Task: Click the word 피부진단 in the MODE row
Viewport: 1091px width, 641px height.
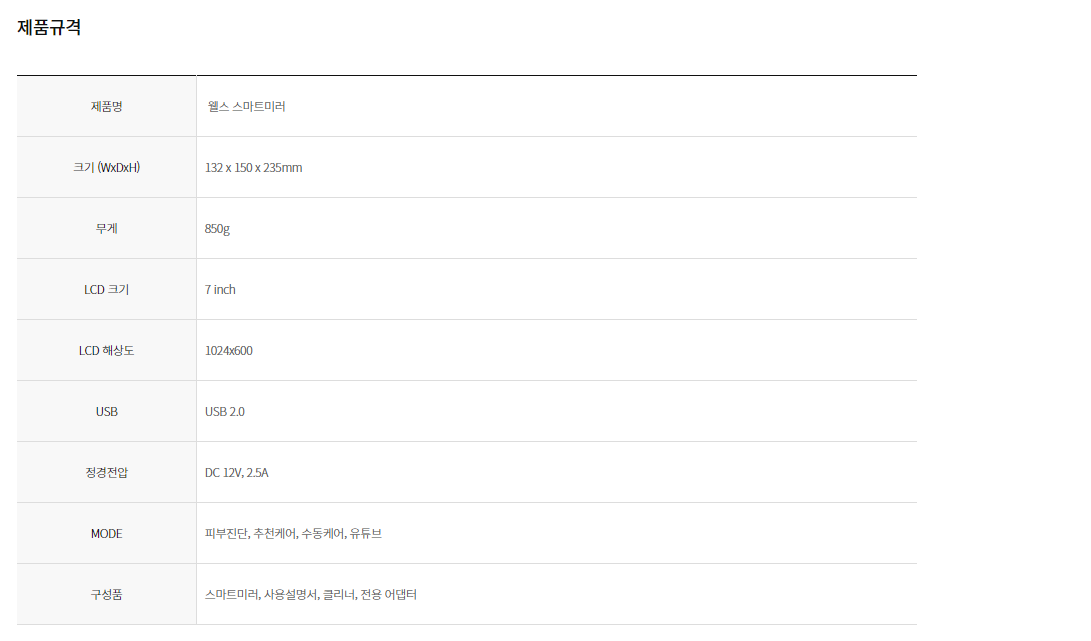Action: pyautogui.click(x=225, y=533)
